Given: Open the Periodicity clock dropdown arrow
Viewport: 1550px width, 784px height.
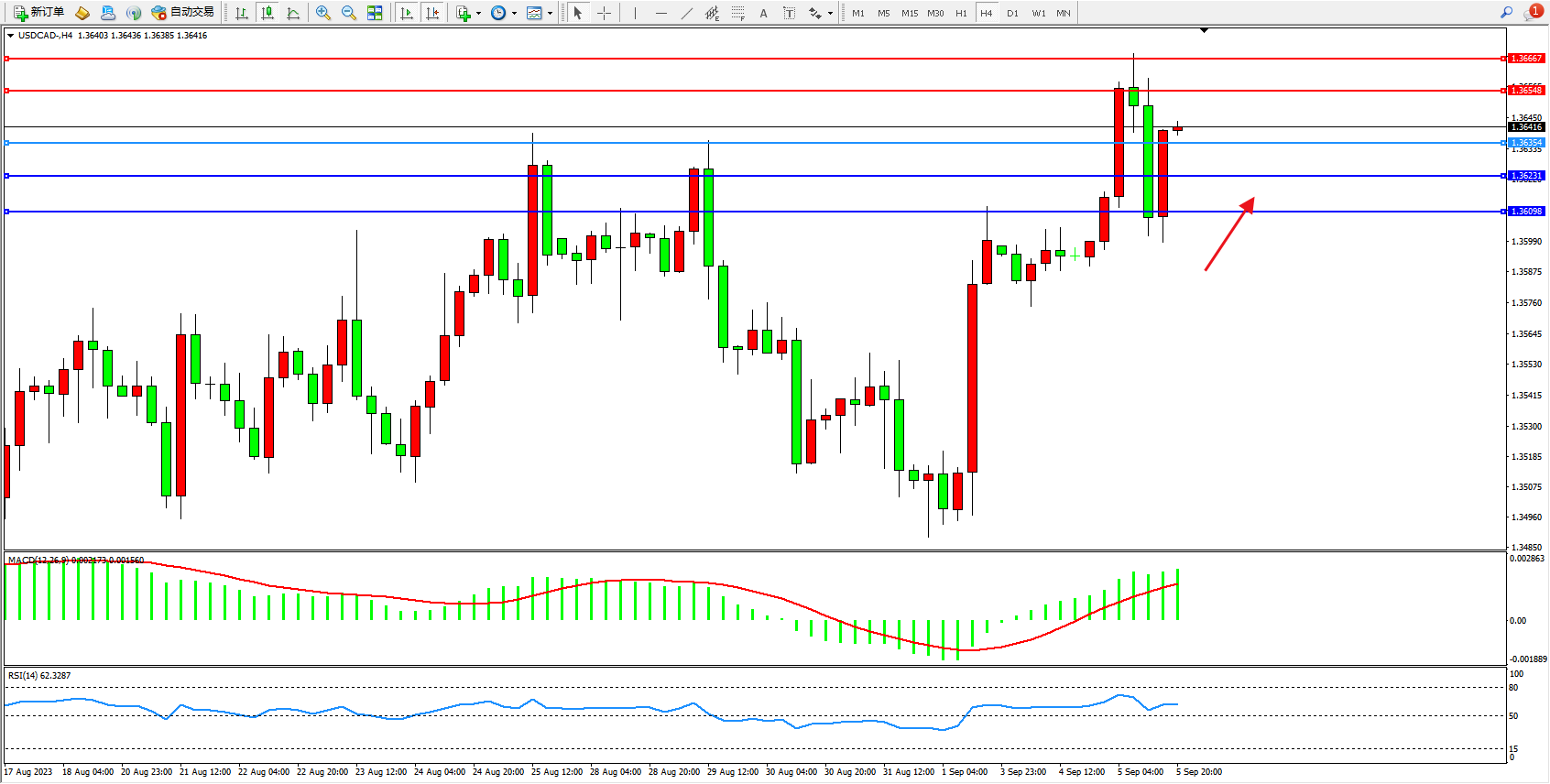Looking at the screenshot, I should (514, 14).
